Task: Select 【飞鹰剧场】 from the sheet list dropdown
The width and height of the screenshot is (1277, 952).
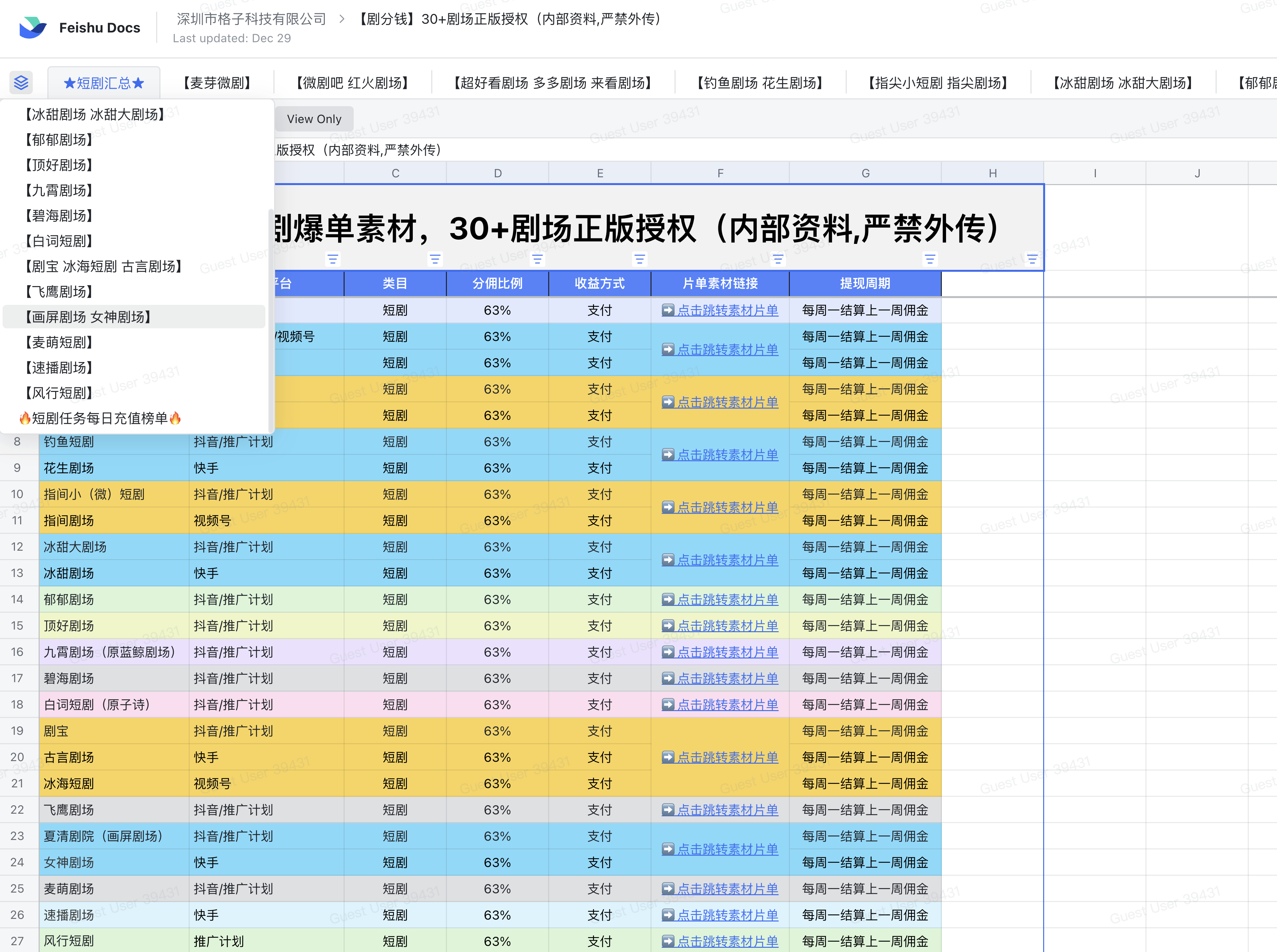Action: pyautogui.click(x=58, y=292)
